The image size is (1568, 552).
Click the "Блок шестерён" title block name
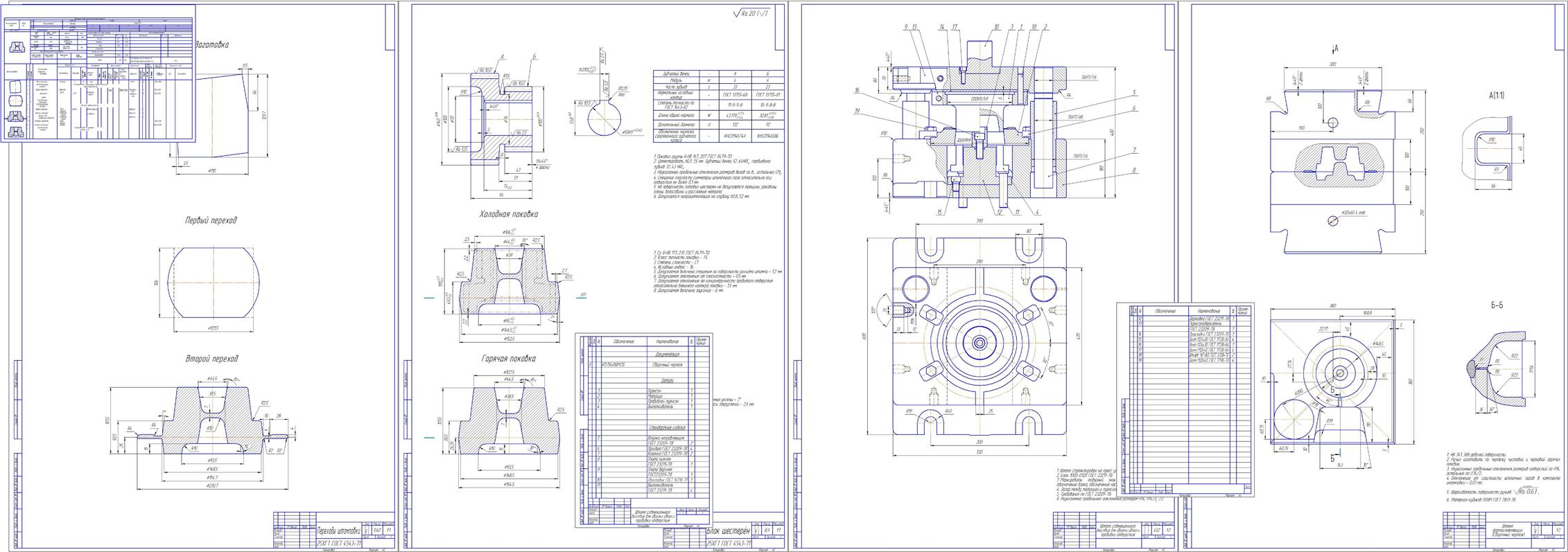[x=728, y=531]
